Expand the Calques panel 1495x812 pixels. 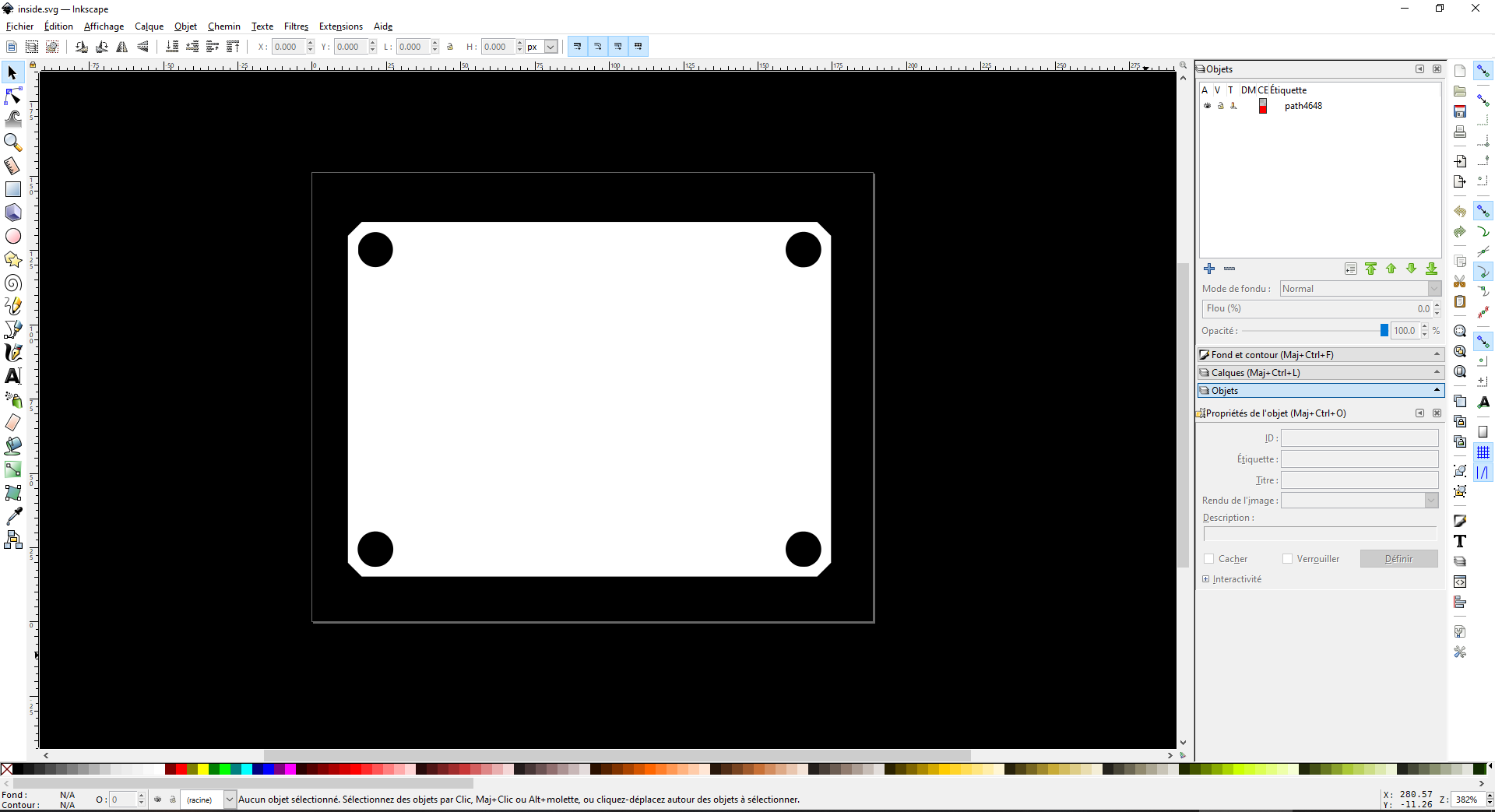coord(1321,373)
